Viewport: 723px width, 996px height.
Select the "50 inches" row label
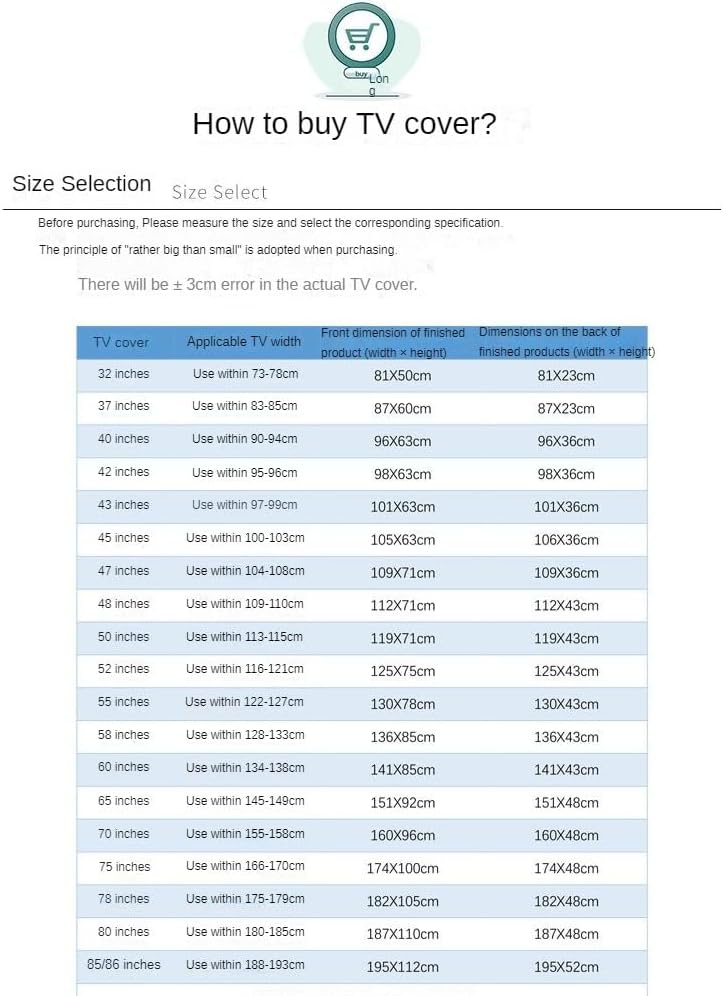point(123,637)
